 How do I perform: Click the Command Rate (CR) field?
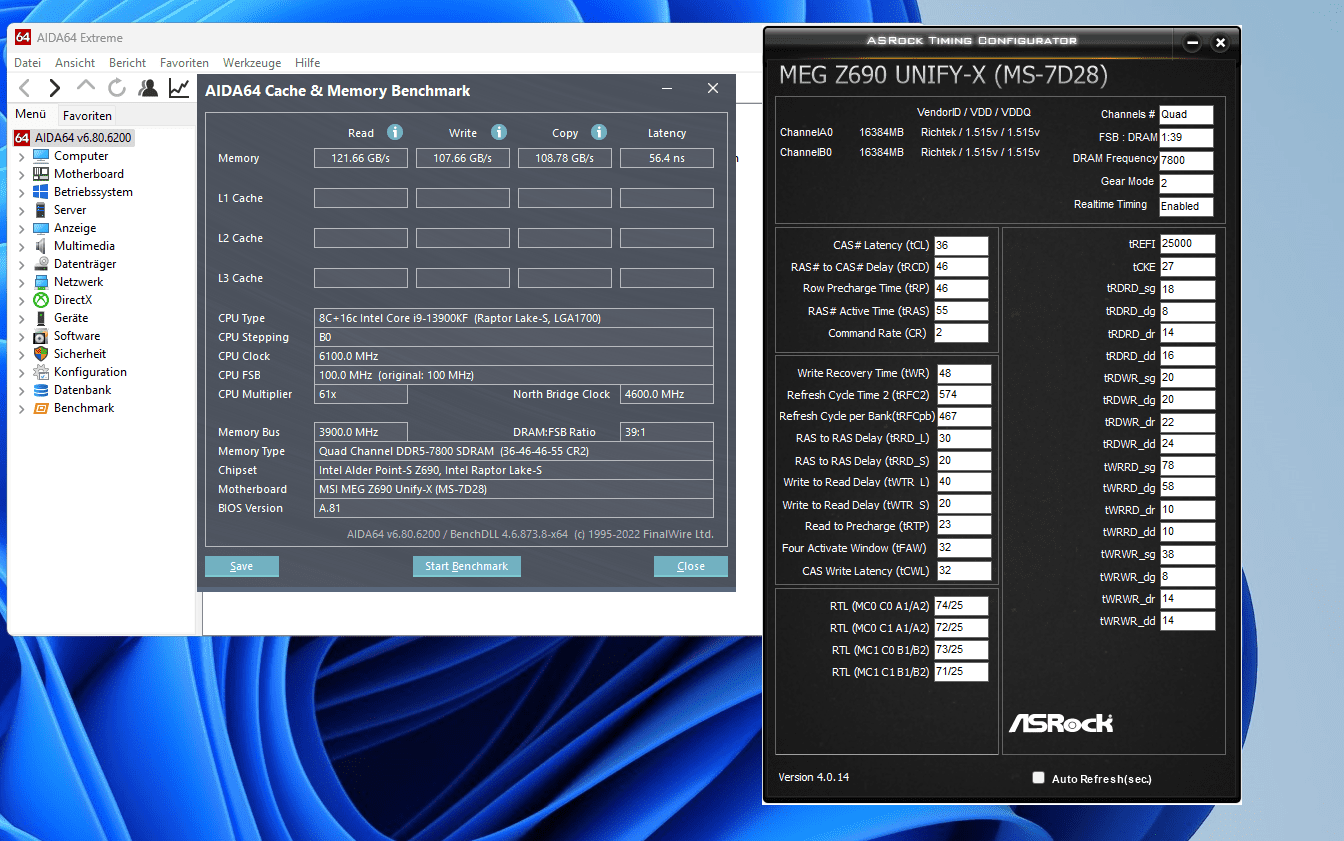pyautogui.click(x=961, y=333)
